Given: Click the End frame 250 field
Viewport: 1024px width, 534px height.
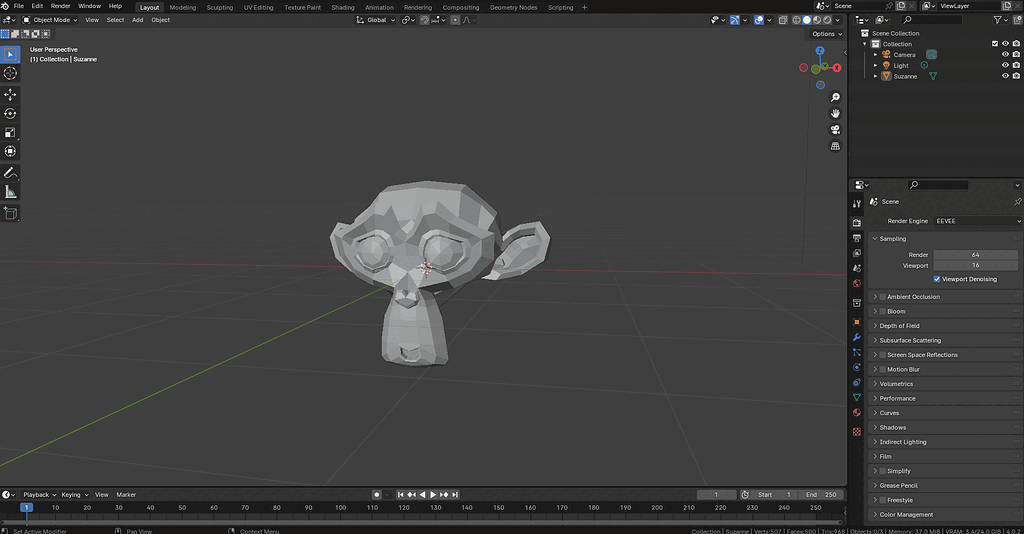Looking at the screenshot, I should [x=821, y=495].
